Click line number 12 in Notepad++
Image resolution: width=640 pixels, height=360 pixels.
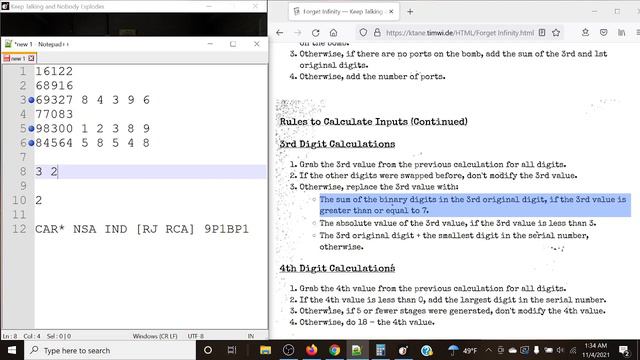pos(19,229)
